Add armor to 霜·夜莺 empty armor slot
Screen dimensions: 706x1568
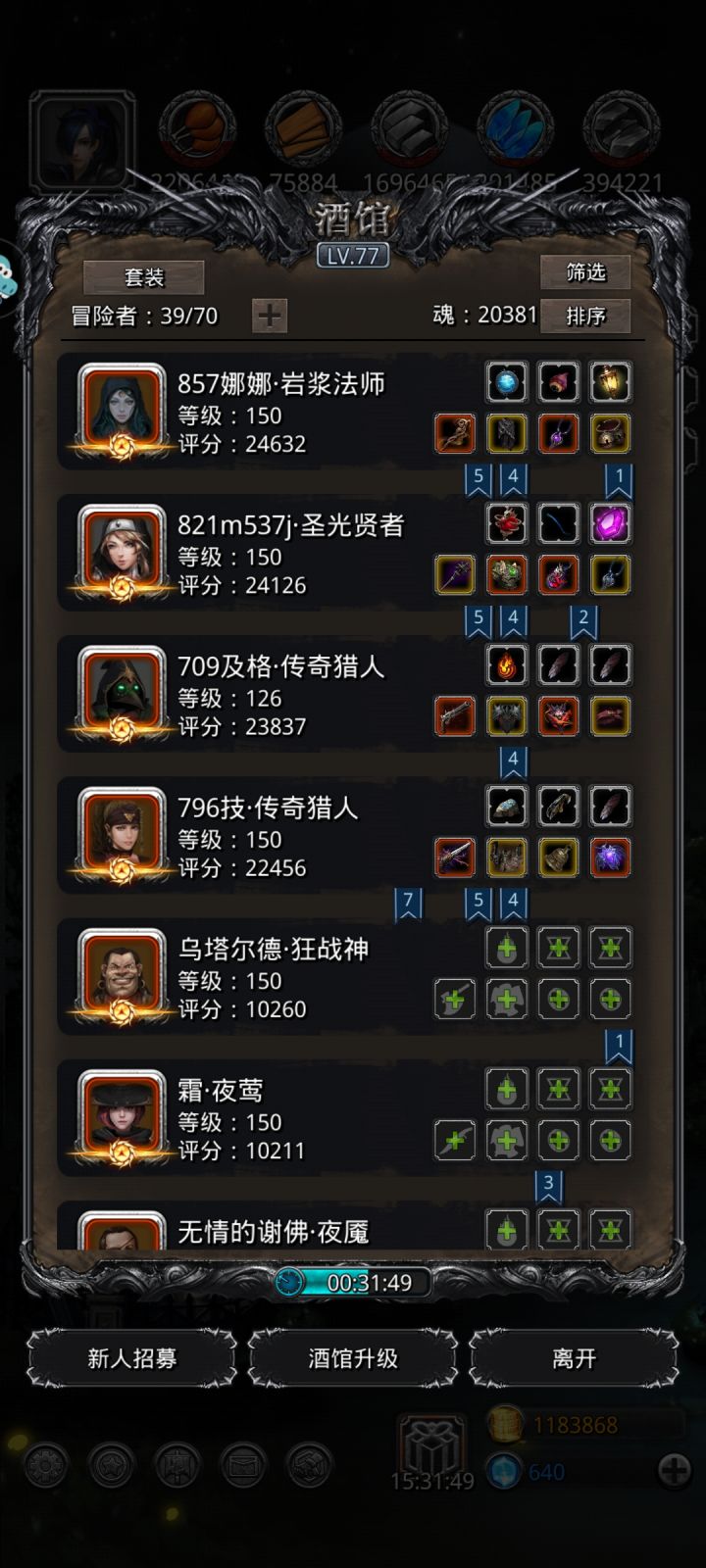point(507,1140)
